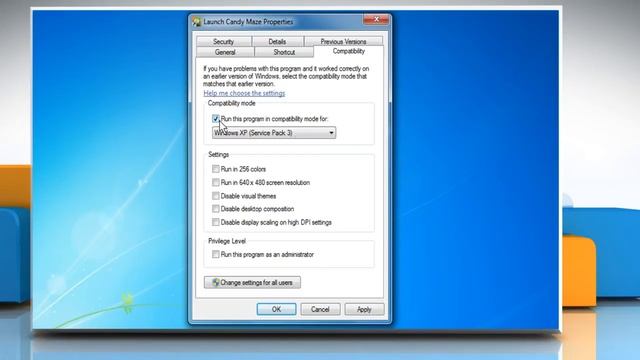The height and width of the screenshot is (360, 640).
Task: Open the Details tab
Action: [278, 42]
